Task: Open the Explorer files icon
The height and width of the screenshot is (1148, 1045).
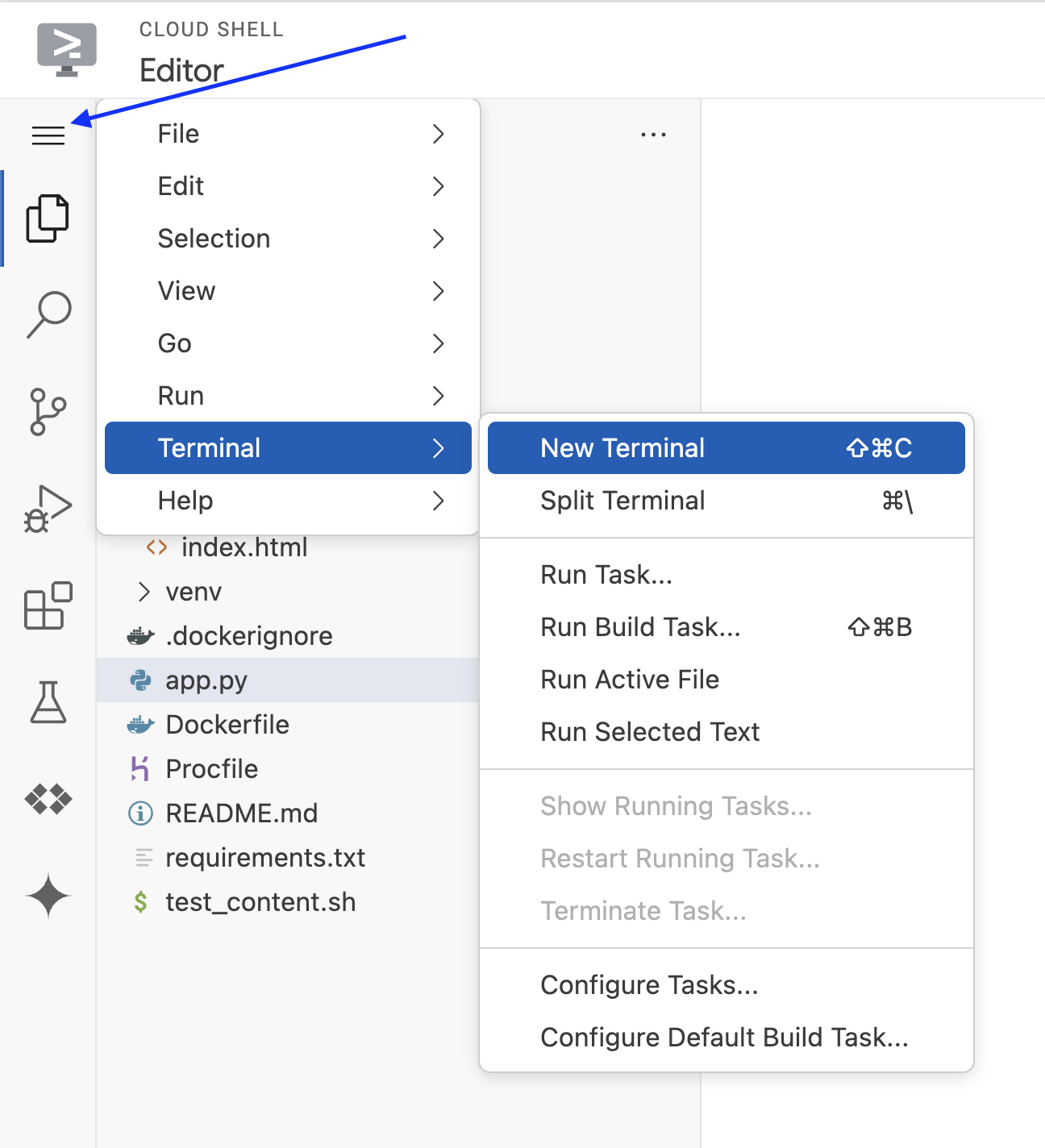Action: pyautogui.click(x=48, y=218)
